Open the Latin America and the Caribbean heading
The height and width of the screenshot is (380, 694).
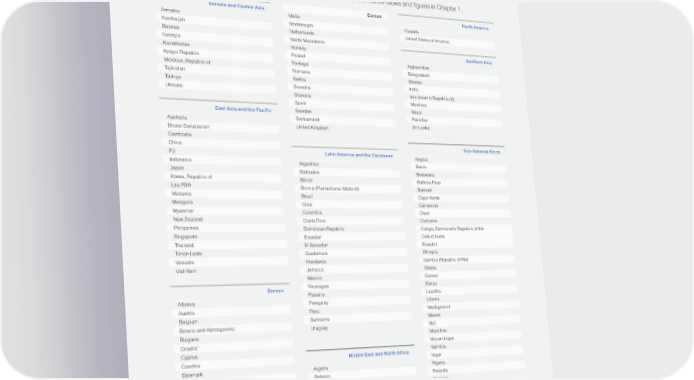click(359, 155)
